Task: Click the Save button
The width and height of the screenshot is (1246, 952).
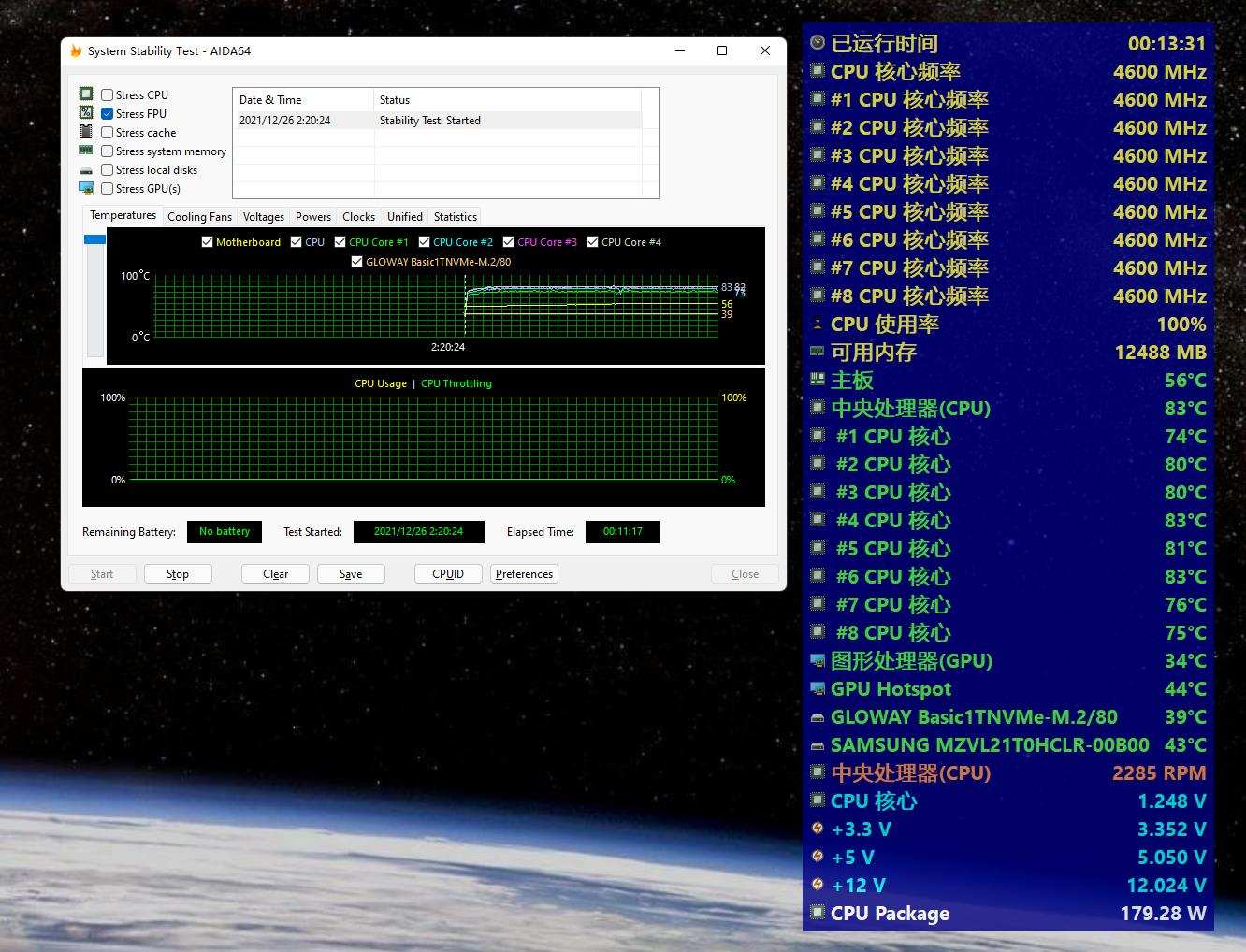Action: [x=351, y=574]
